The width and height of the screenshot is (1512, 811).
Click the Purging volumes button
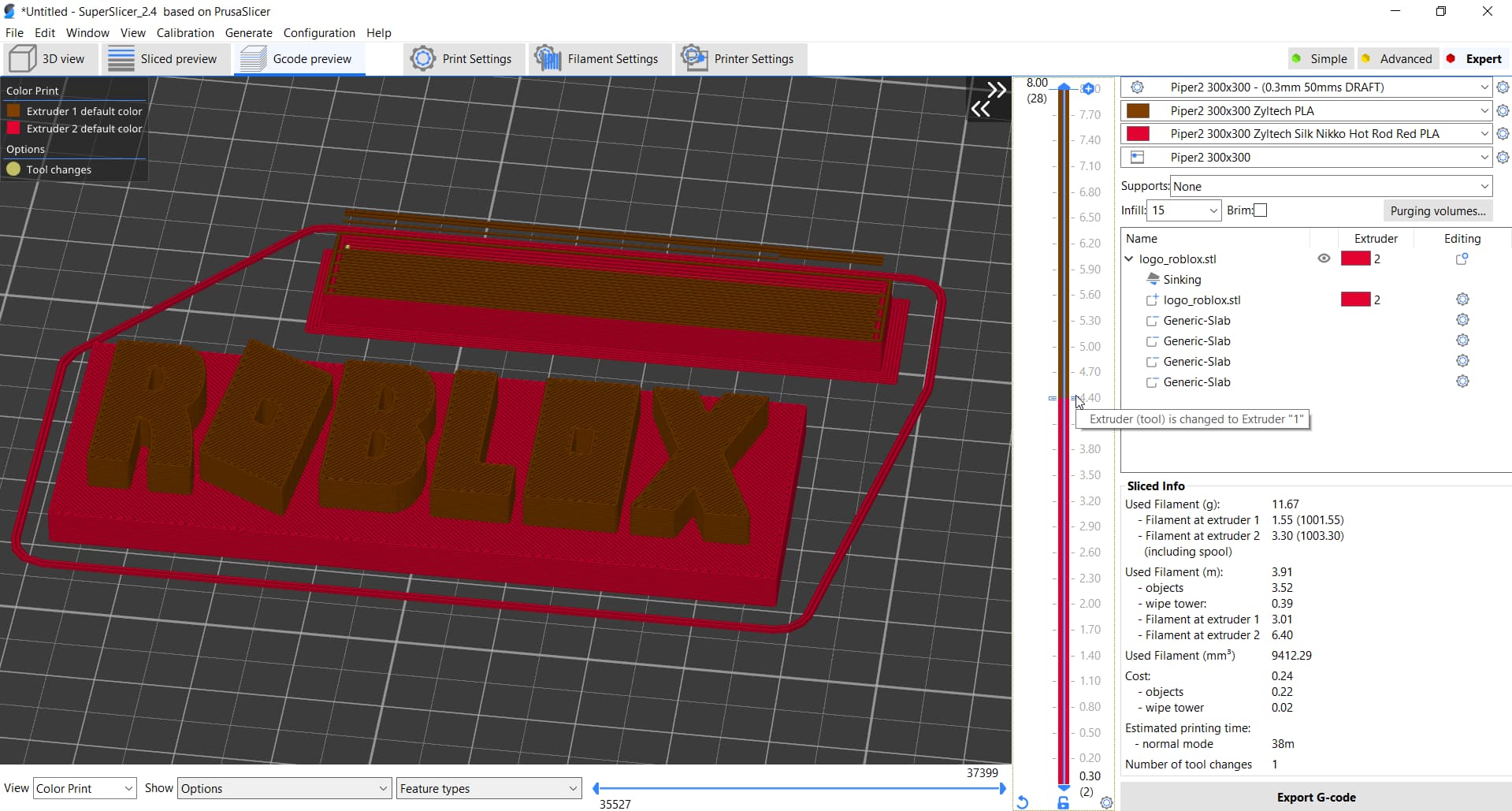click(x=1438, y=210)
